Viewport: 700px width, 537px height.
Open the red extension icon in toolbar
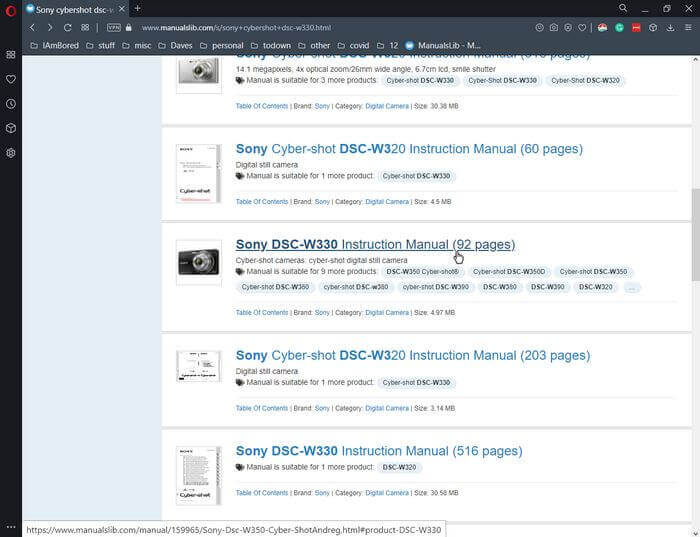tap(636, 28)
